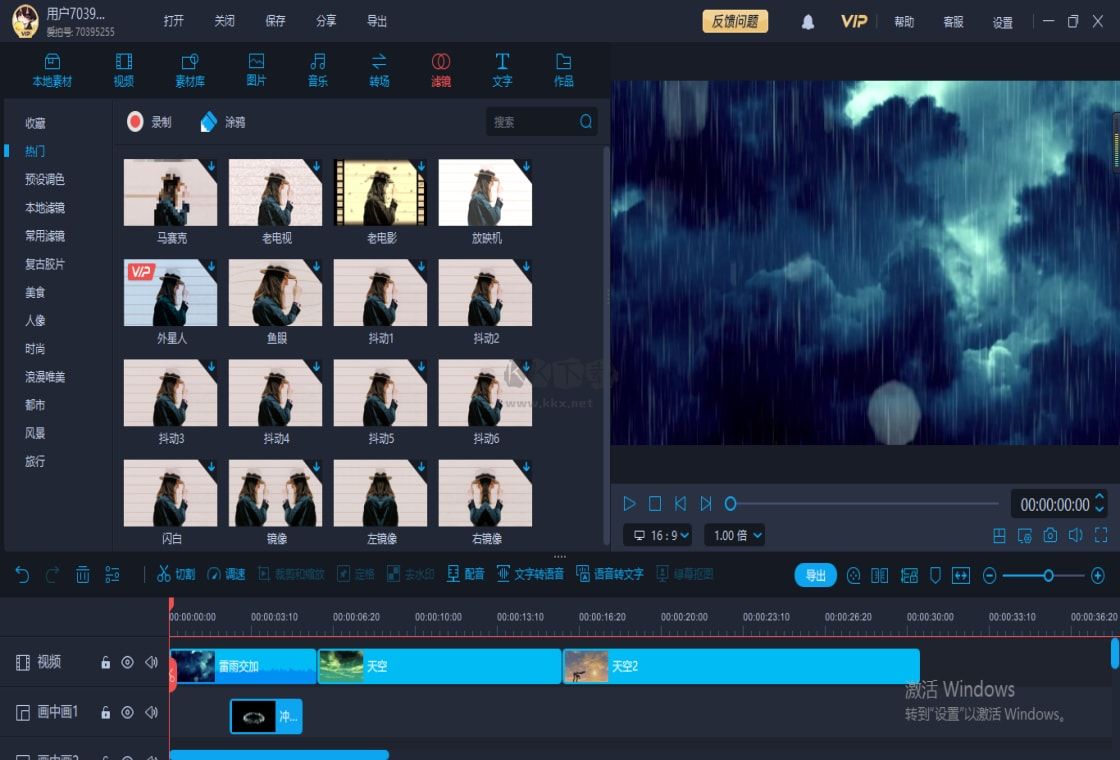The image size is (1120, 760).
Task: Click the notification bell icon
Action: [x=808, y=22]
